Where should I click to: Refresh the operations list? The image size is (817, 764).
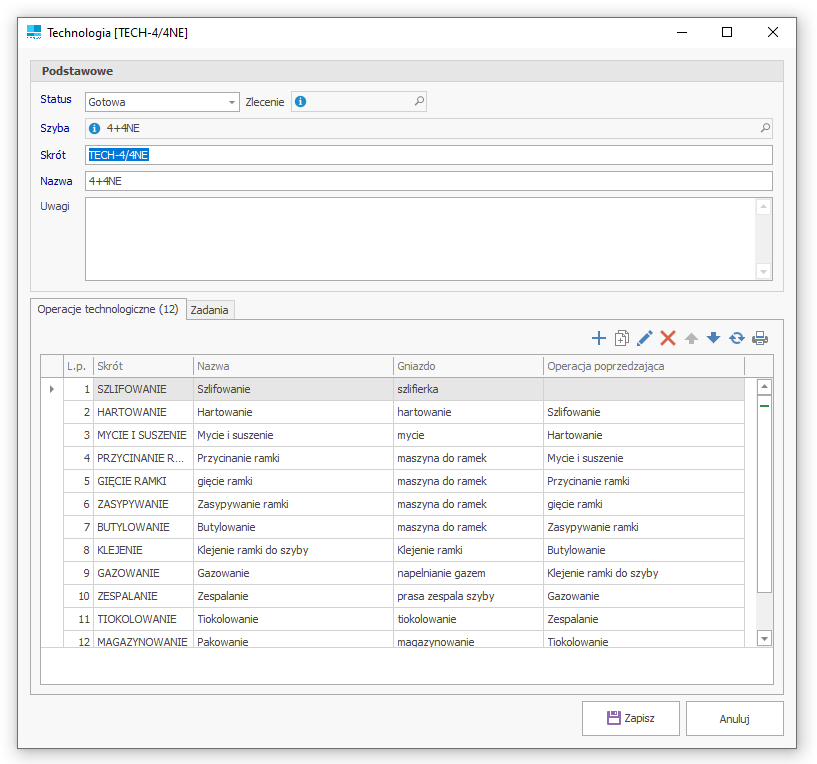point(737,338)
